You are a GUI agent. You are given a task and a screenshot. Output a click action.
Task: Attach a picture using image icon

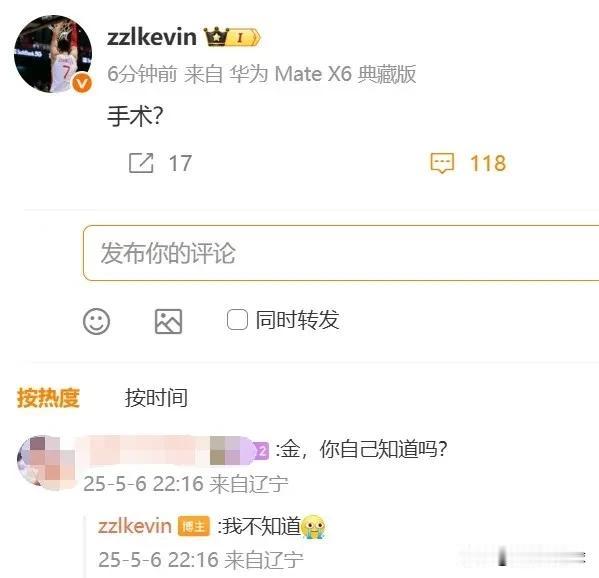(x=168, y=321)
